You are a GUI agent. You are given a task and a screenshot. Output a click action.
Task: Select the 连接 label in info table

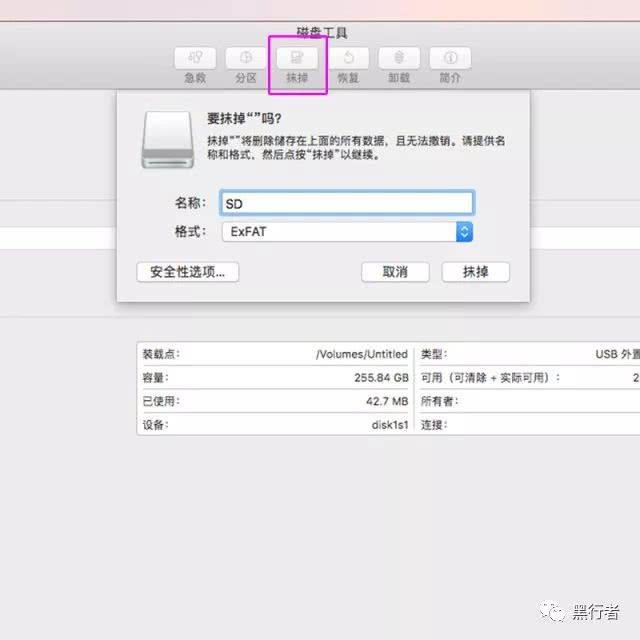tap(434, 425)
